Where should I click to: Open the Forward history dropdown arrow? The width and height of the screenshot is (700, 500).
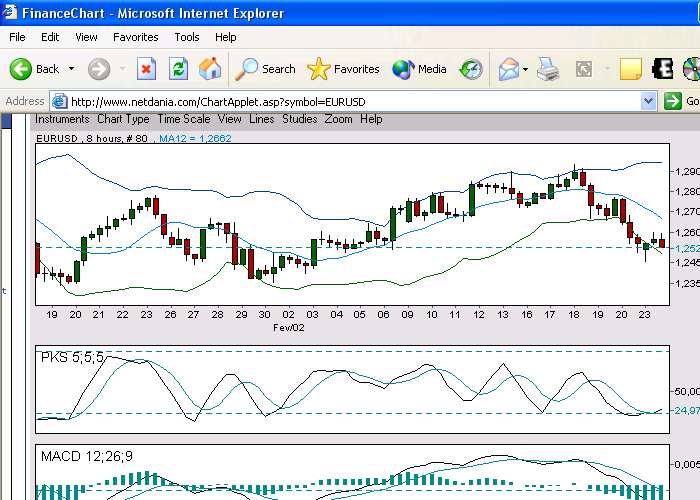click(x=122, y=69)
